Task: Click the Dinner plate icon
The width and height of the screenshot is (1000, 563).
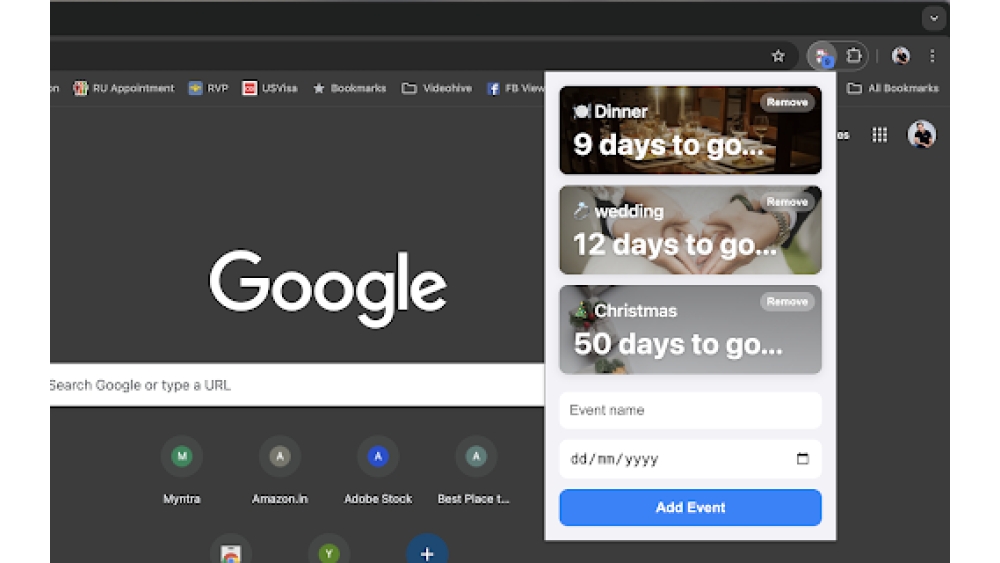Action: point(581,112)
